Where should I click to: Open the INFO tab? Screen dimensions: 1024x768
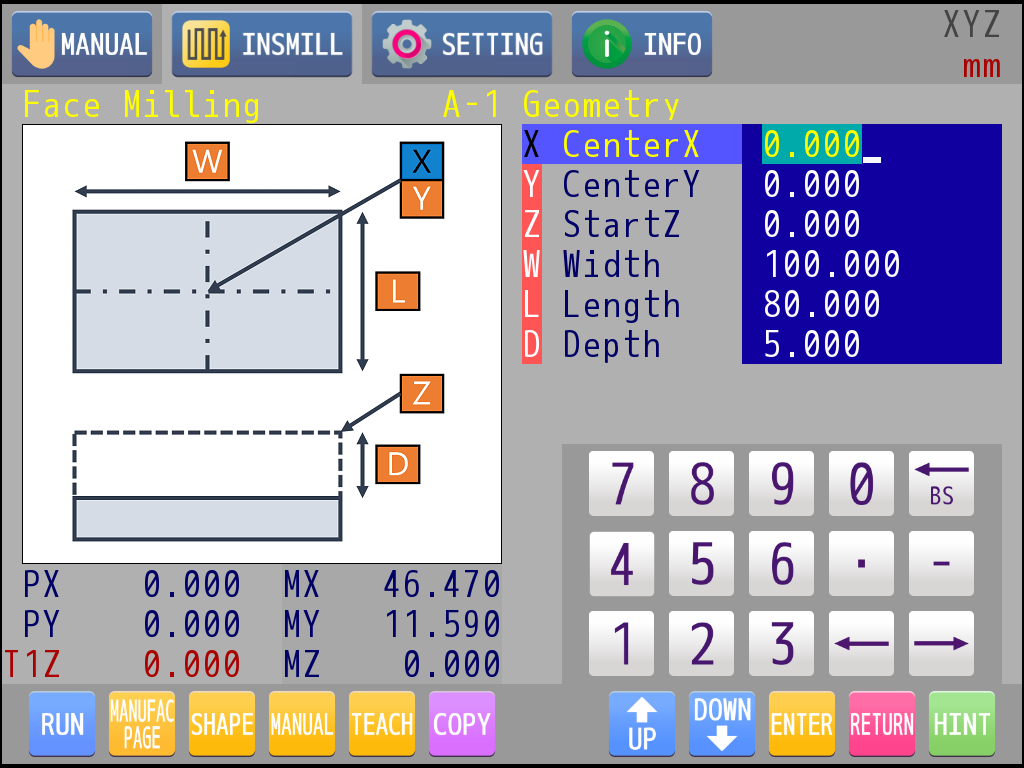[x=642, y=45]
